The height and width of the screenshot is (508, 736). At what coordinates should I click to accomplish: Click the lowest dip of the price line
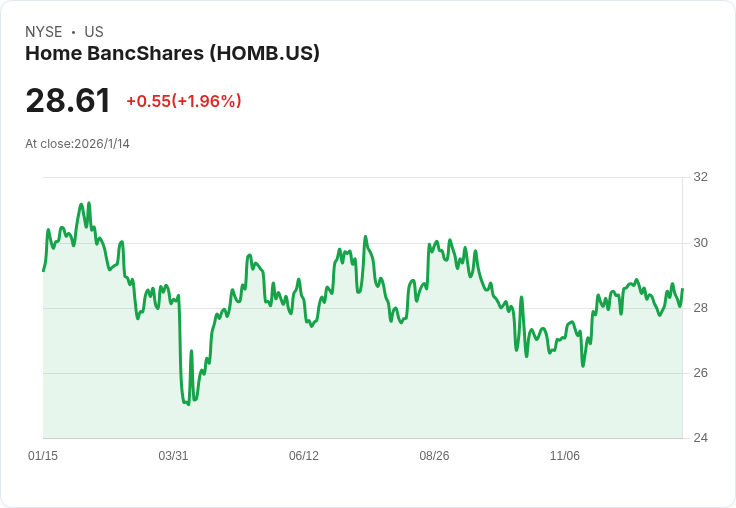click(x=188, y=404)
